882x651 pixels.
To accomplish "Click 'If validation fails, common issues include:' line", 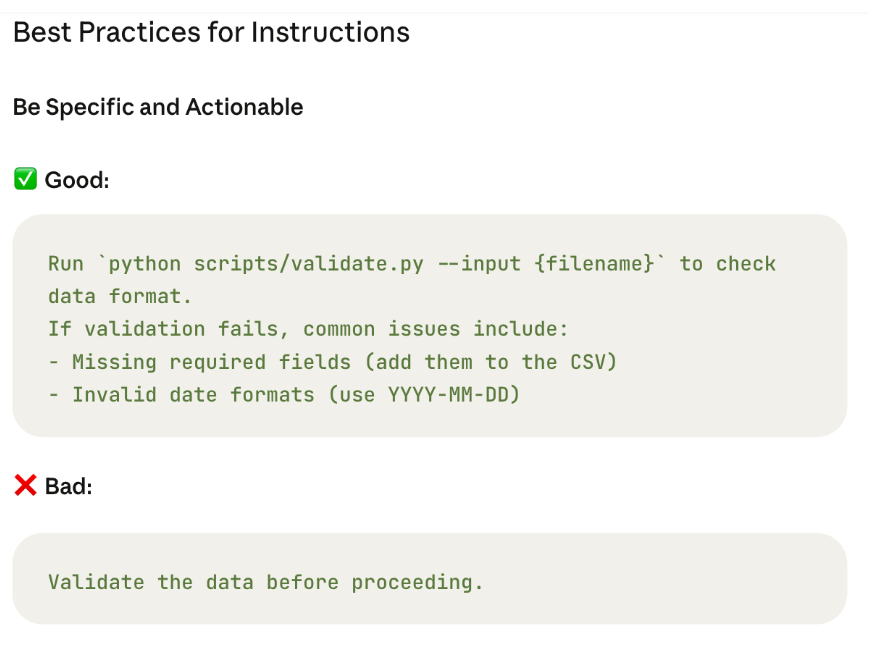I will pos(308,329).
